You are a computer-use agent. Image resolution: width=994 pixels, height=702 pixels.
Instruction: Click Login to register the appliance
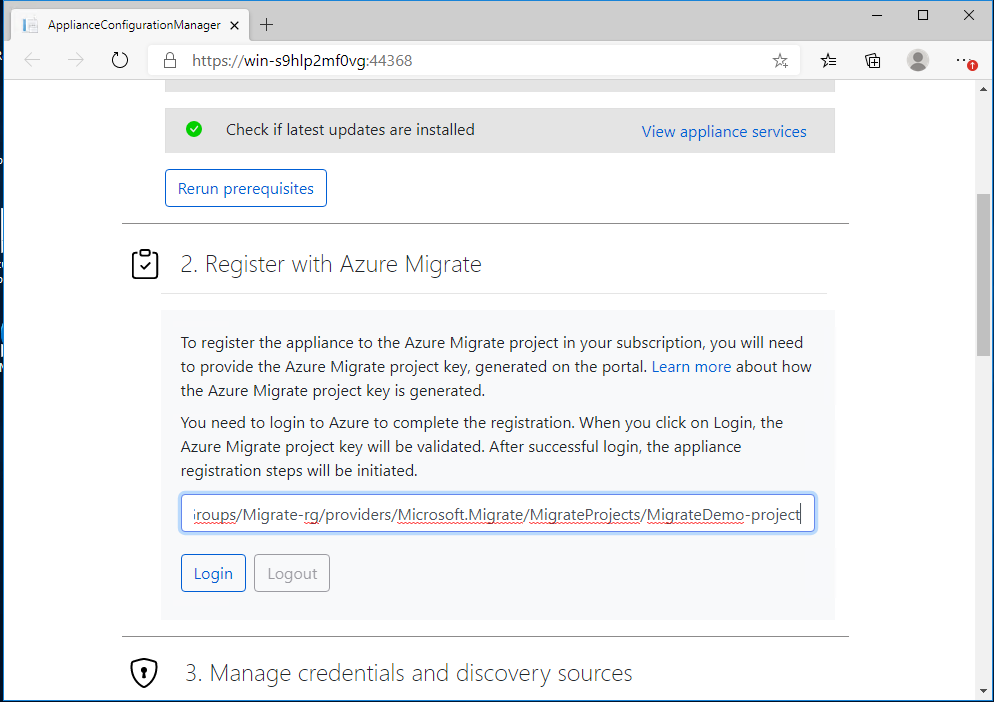(213, 572)
